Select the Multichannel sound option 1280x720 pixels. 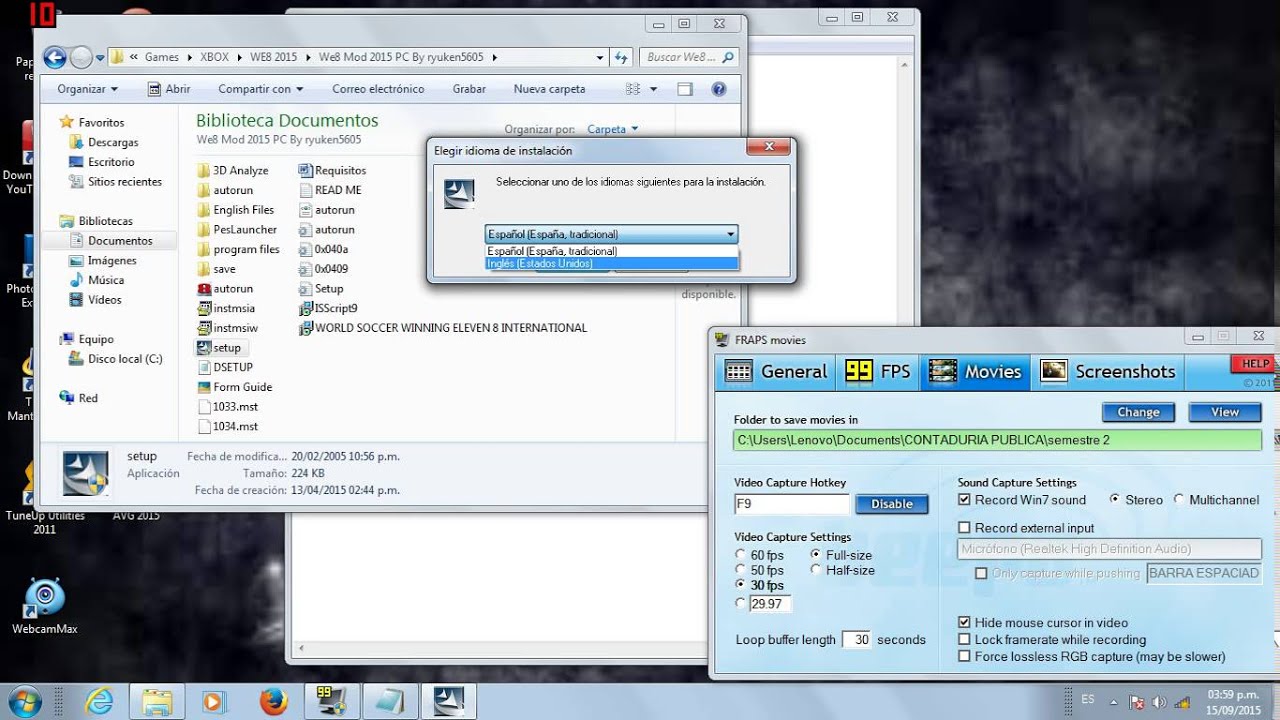click(x=1179, y=500)
